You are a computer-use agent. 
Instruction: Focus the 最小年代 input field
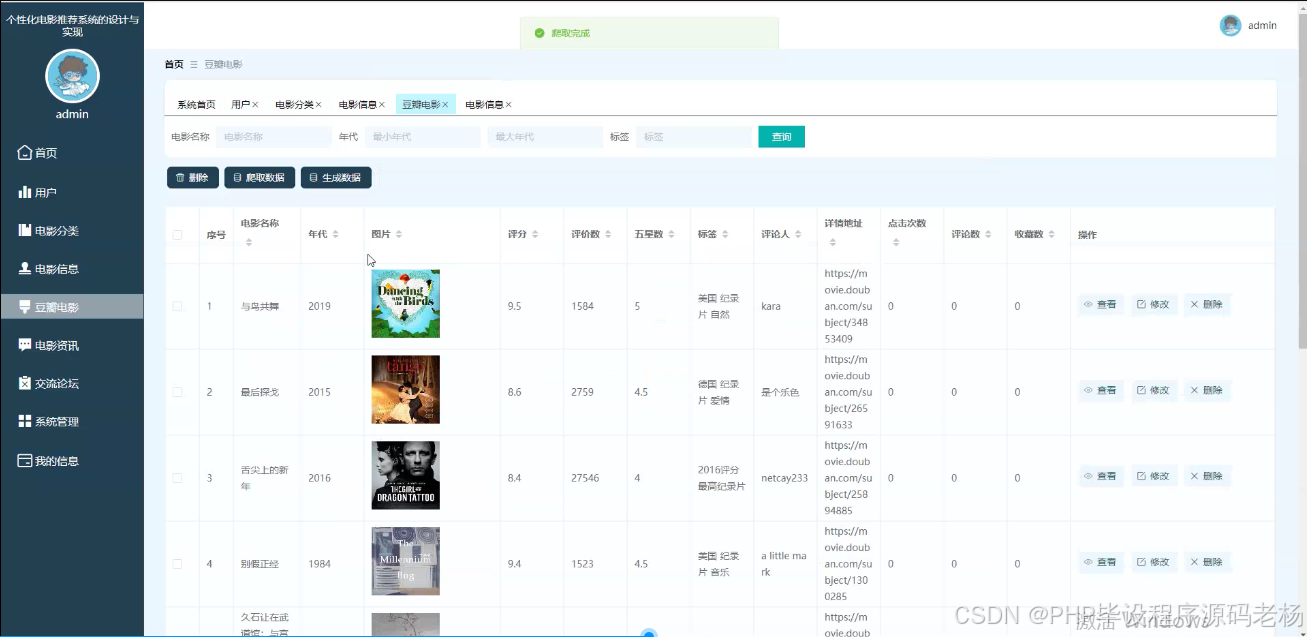pos(423,137)
